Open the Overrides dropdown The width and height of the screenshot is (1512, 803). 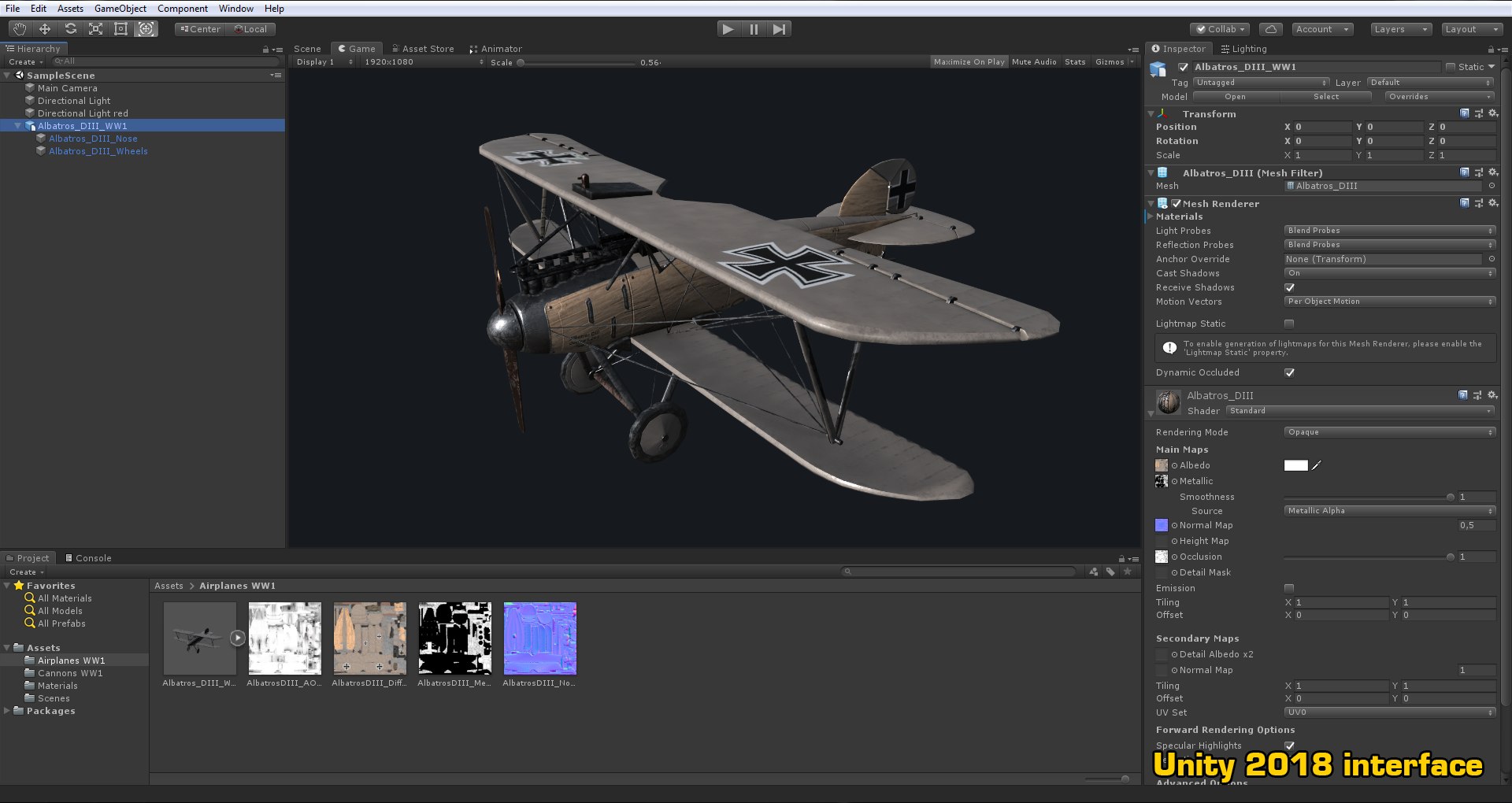click(x=1440, y=97)
